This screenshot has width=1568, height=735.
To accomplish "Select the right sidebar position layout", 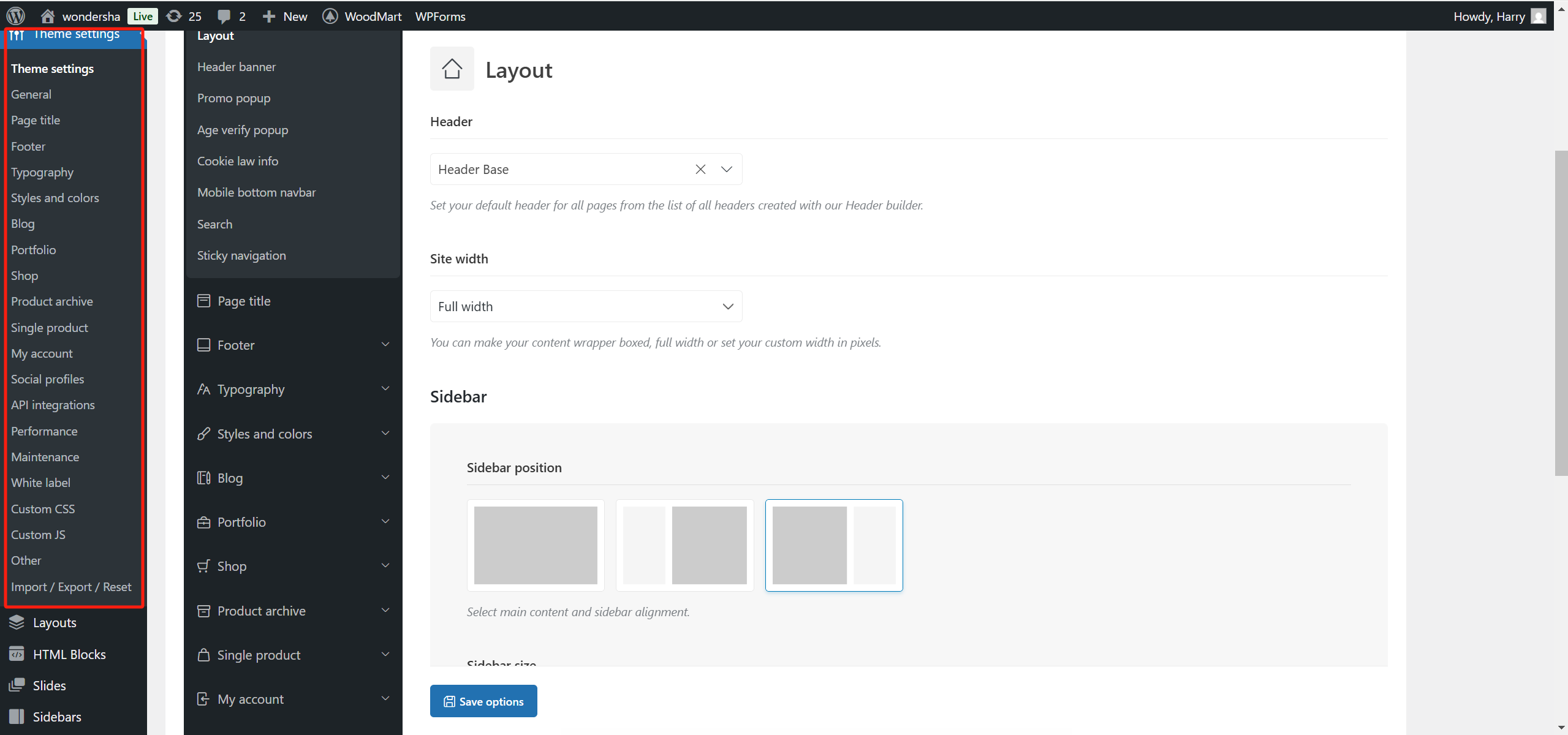I will [833, 545].
